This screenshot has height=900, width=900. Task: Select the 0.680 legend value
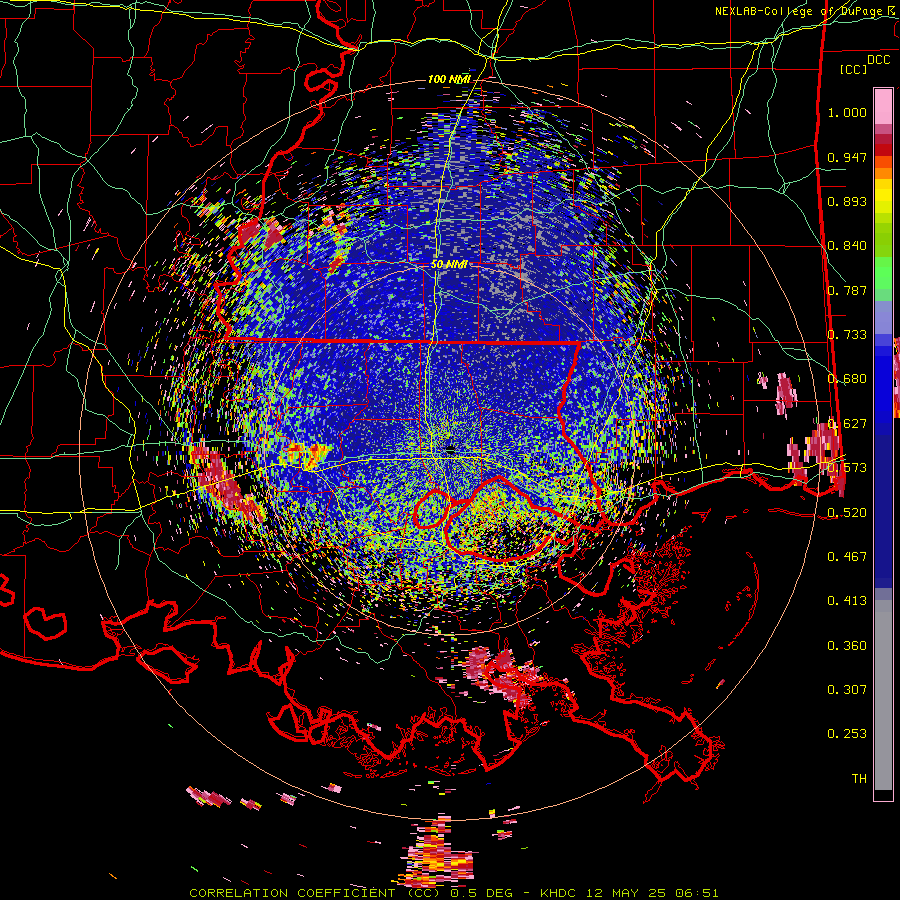(847, 379)
